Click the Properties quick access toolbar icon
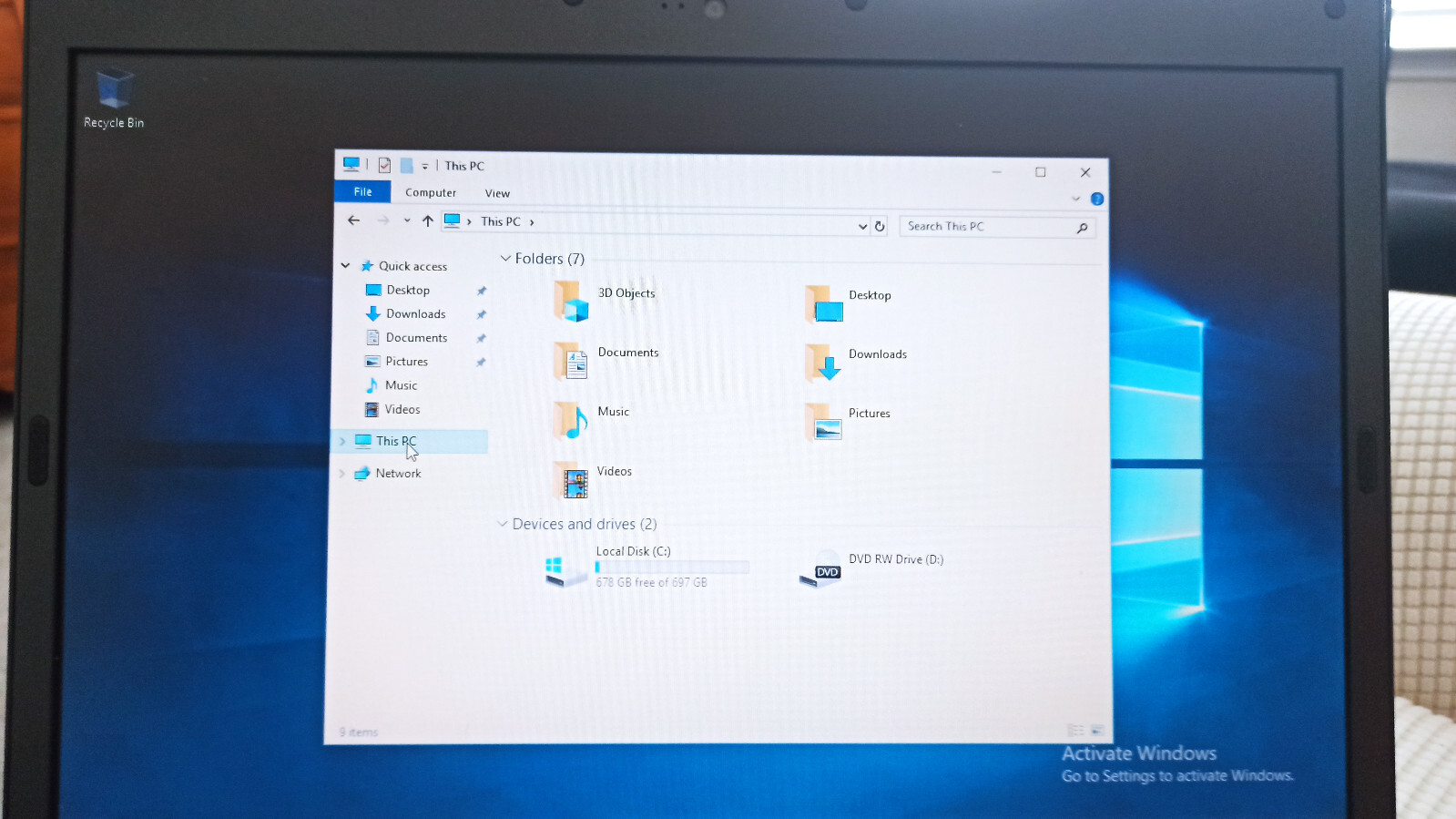This screenshot has height=819, width=1456. [x=384, y=165]
